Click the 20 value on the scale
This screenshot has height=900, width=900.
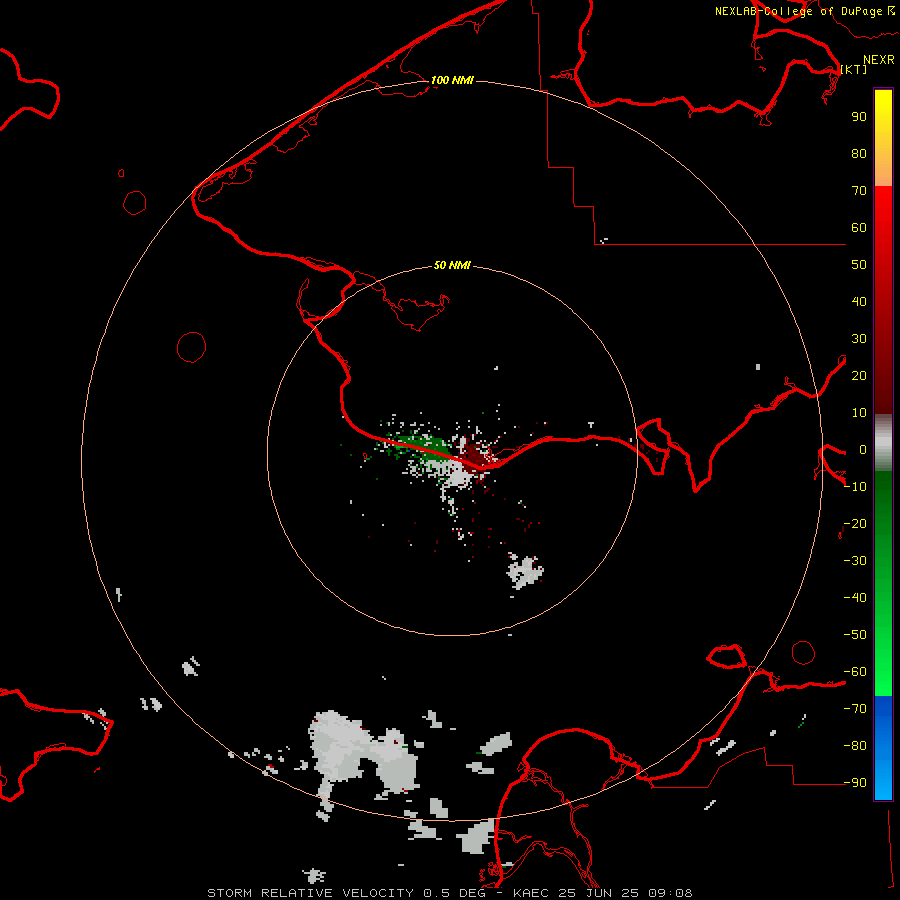click(x=859, y=375)
